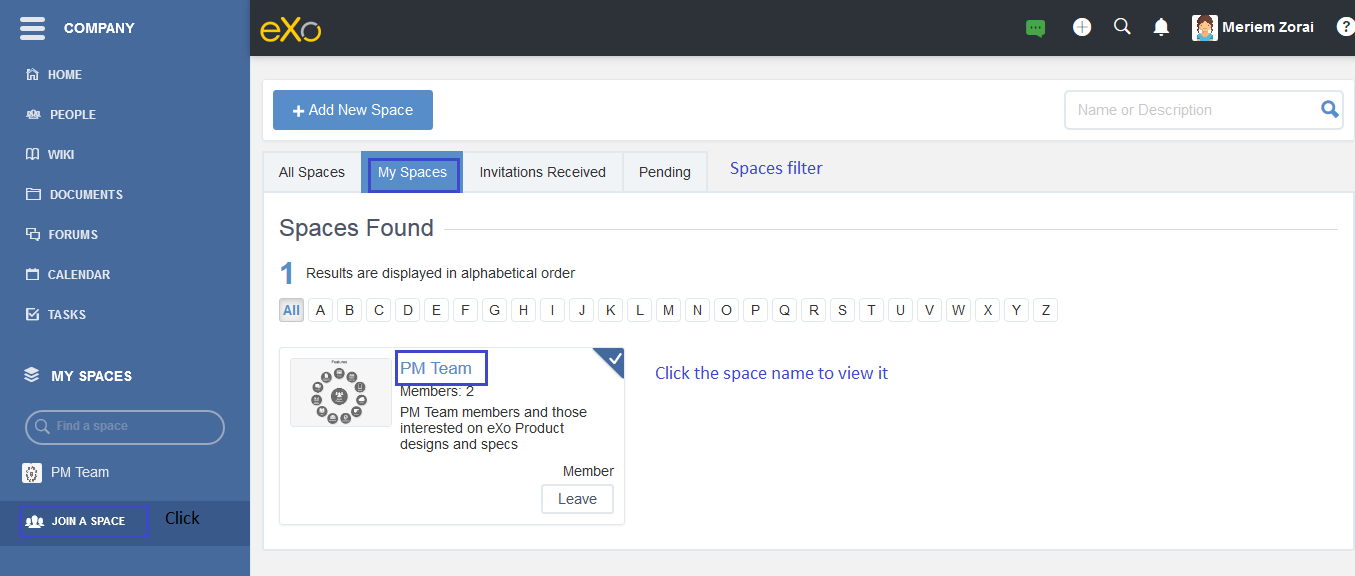Click the PM Team space thumbnail
The image size is (1355, 576).
click(341, 392)
